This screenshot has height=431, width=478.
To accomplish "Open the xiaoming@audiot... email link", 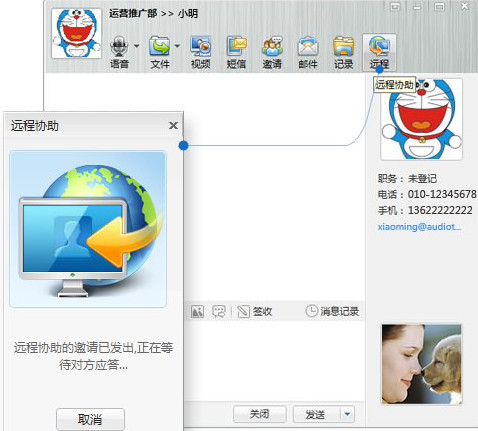I will [419, 227].
